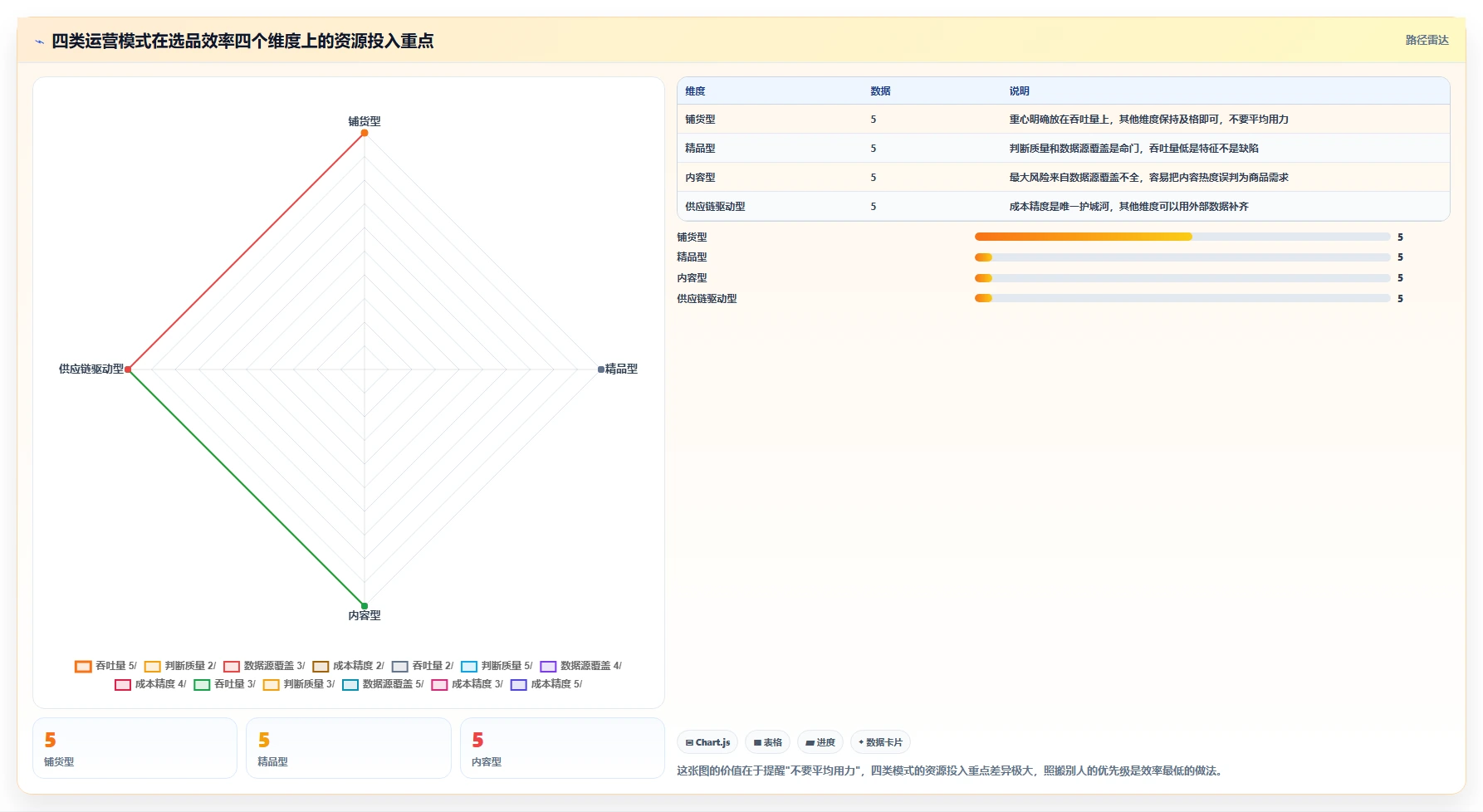Toggle the 成本精度 4/ legend series
Screen dimensions: 1483x812
[x=150, y=684]
